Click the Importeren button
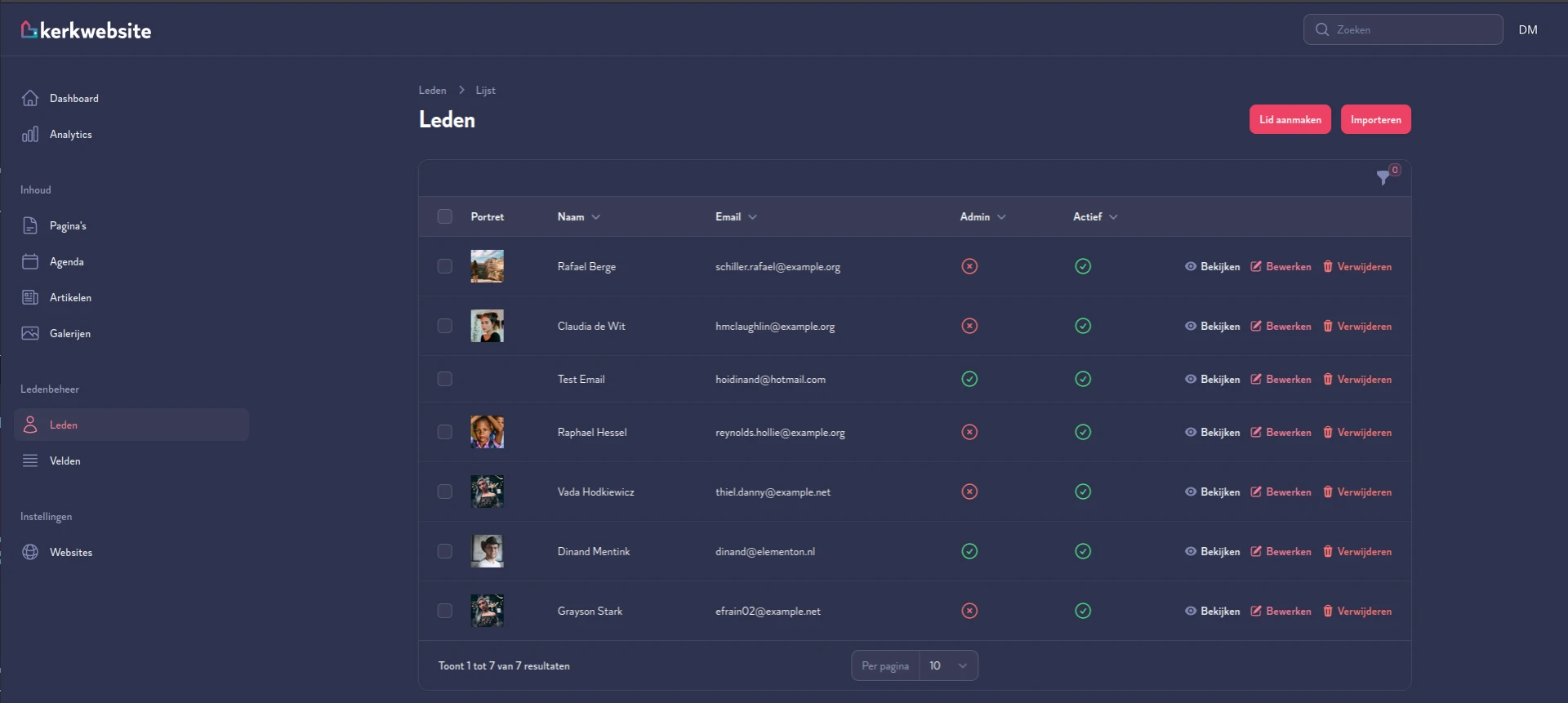 tap(1375, 119)
